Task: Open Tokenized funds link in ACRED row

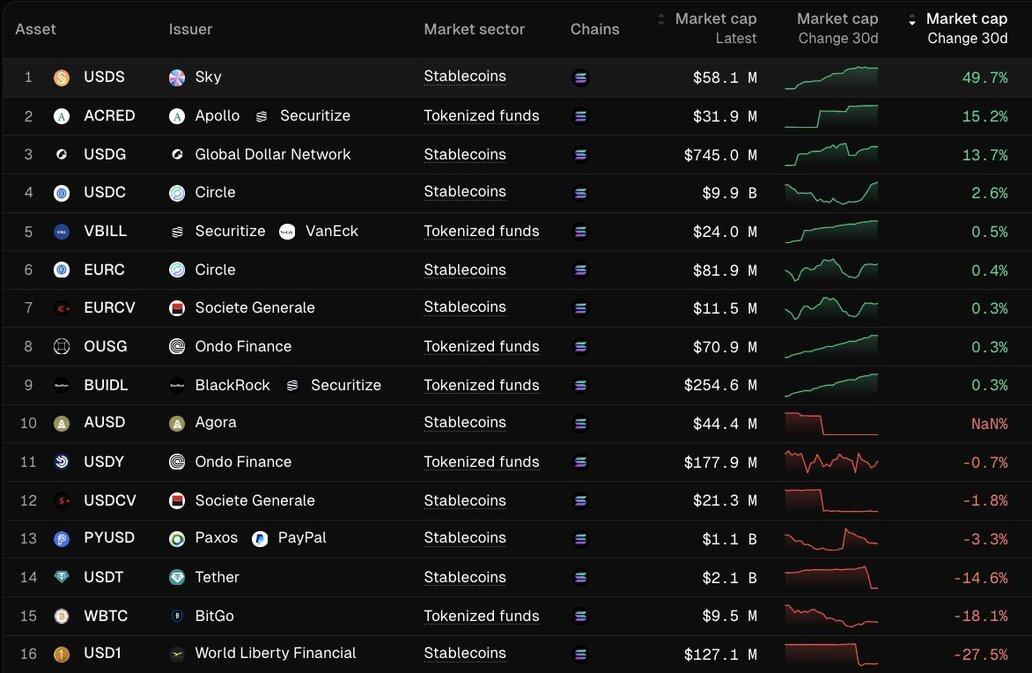Action: 481,116
